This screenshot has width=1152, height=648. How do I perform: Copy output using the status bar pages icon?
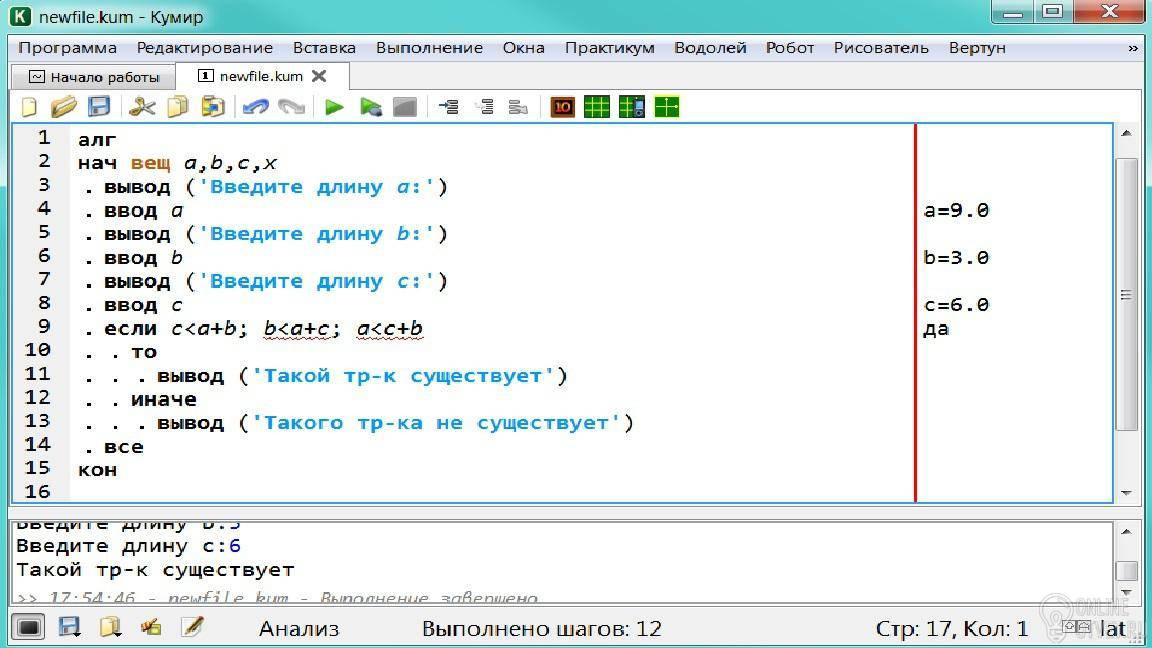110,627
